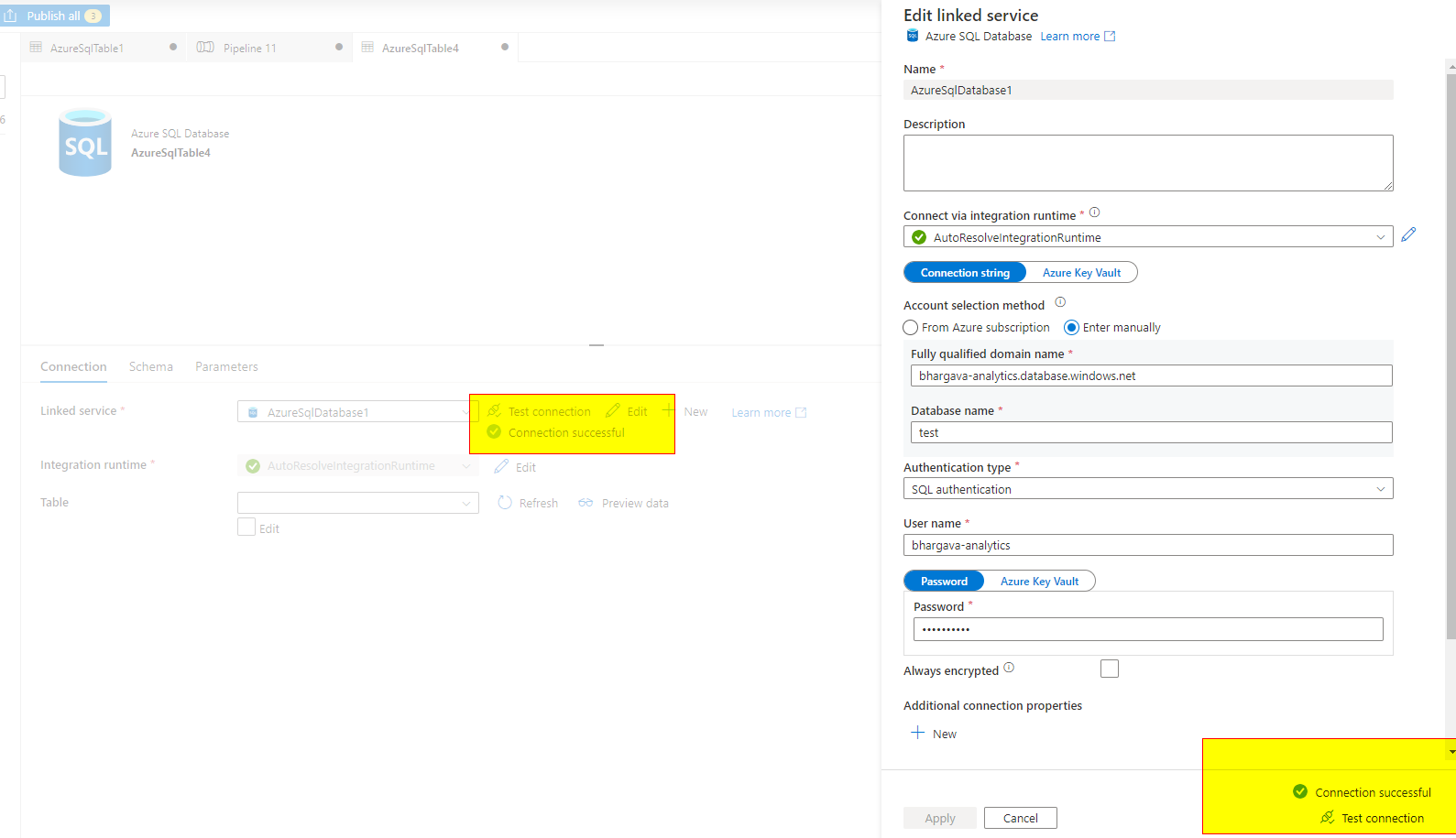Click the plus icon next to New linked service
The height and width of the screenshot is (838, 1456).
(x=669, y=410)
